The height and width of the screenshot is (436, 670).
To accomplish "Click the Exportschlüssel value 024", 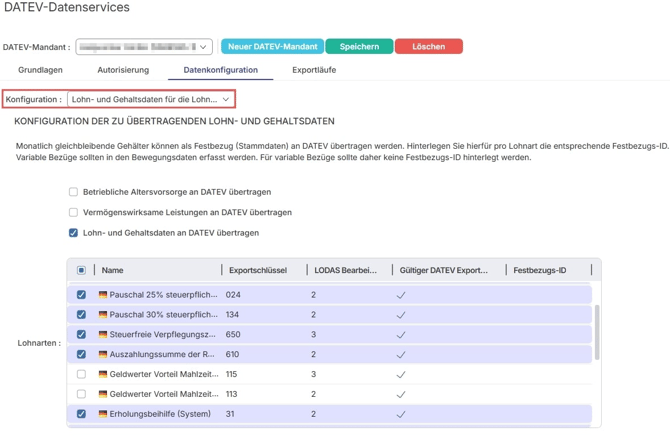I will click(233, 295).
